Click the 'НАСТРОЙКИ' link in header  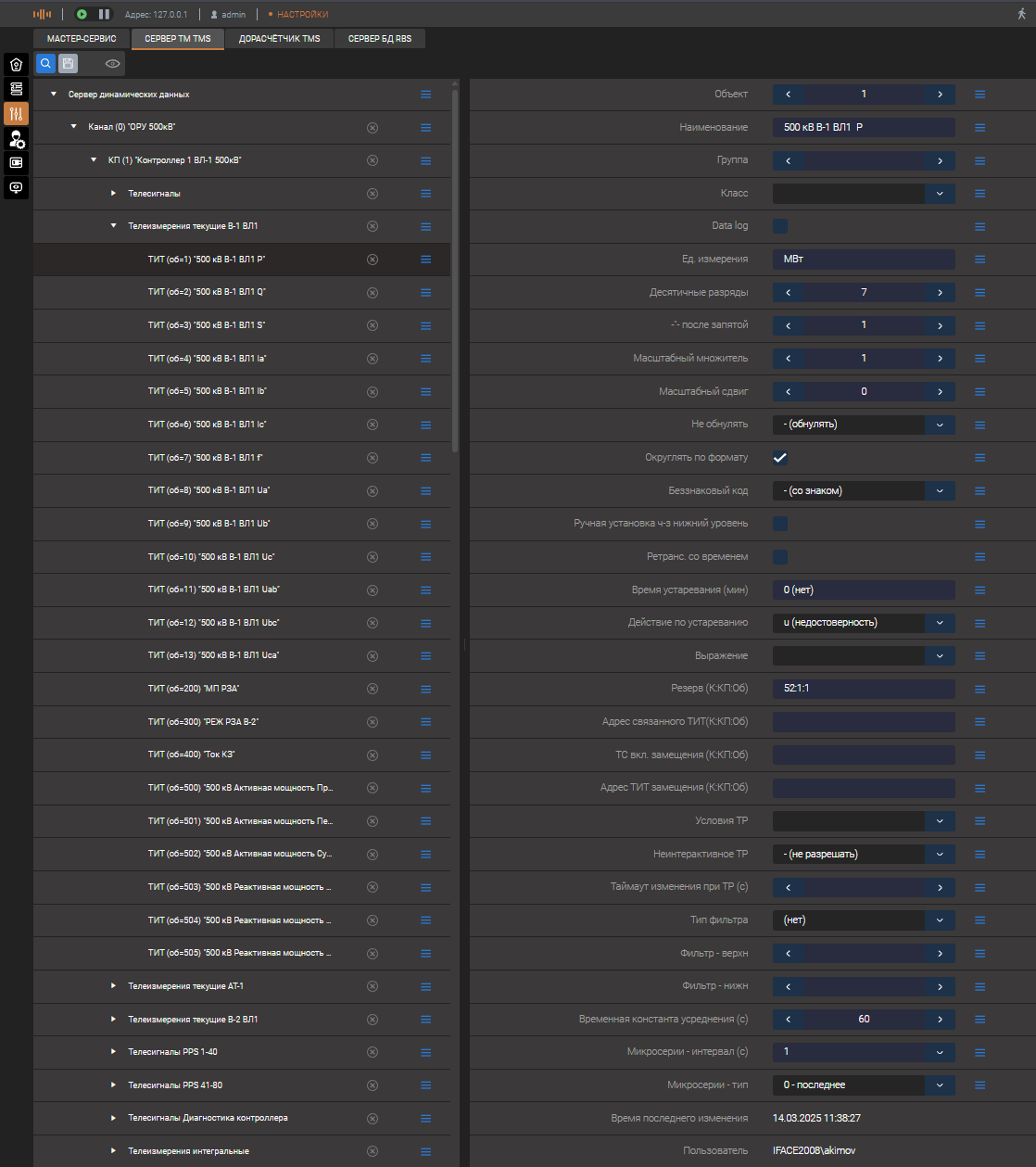[x=302, y=15]
